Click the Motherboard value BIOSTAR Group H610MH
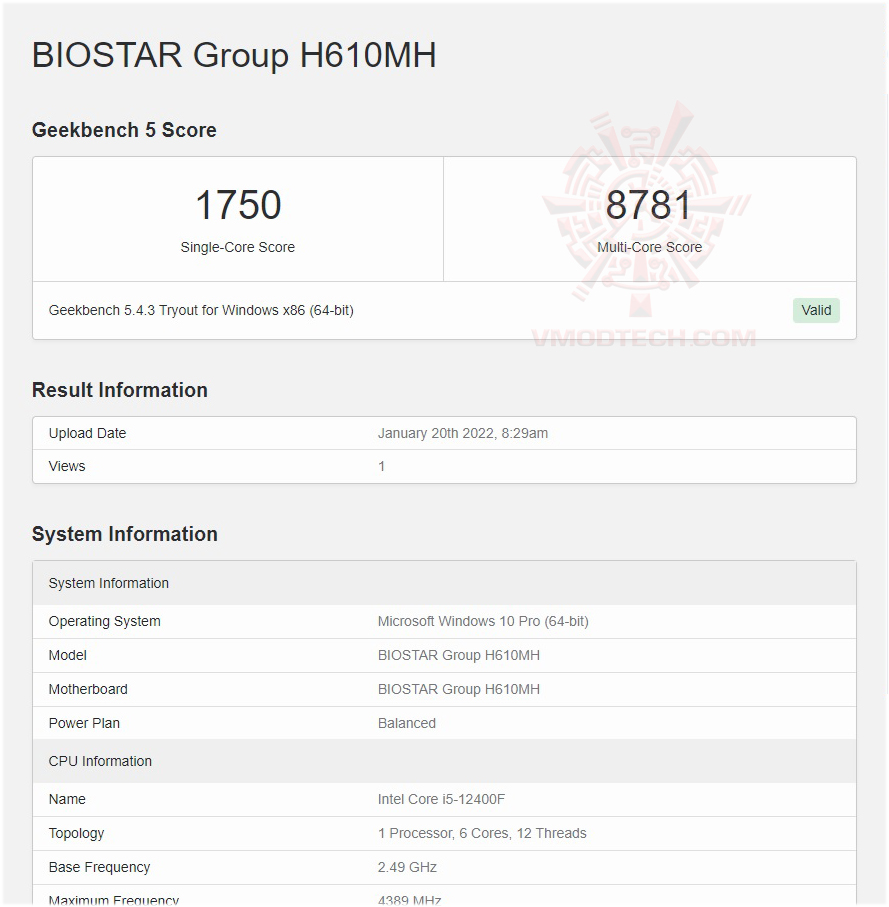Image resolution: width=889 pixels, height=907 pixels. (x=459, y=690)
